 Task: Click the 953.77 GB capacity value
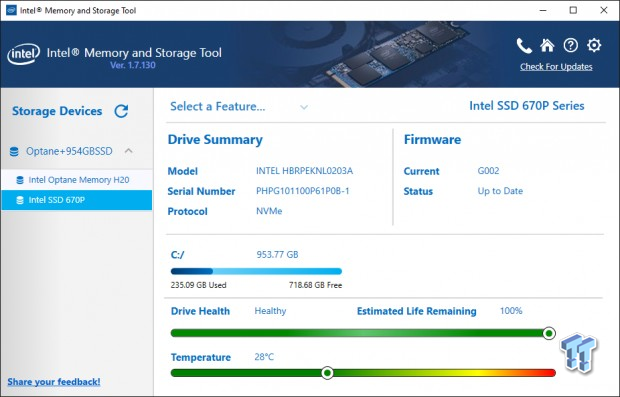(x=277, y=254)
